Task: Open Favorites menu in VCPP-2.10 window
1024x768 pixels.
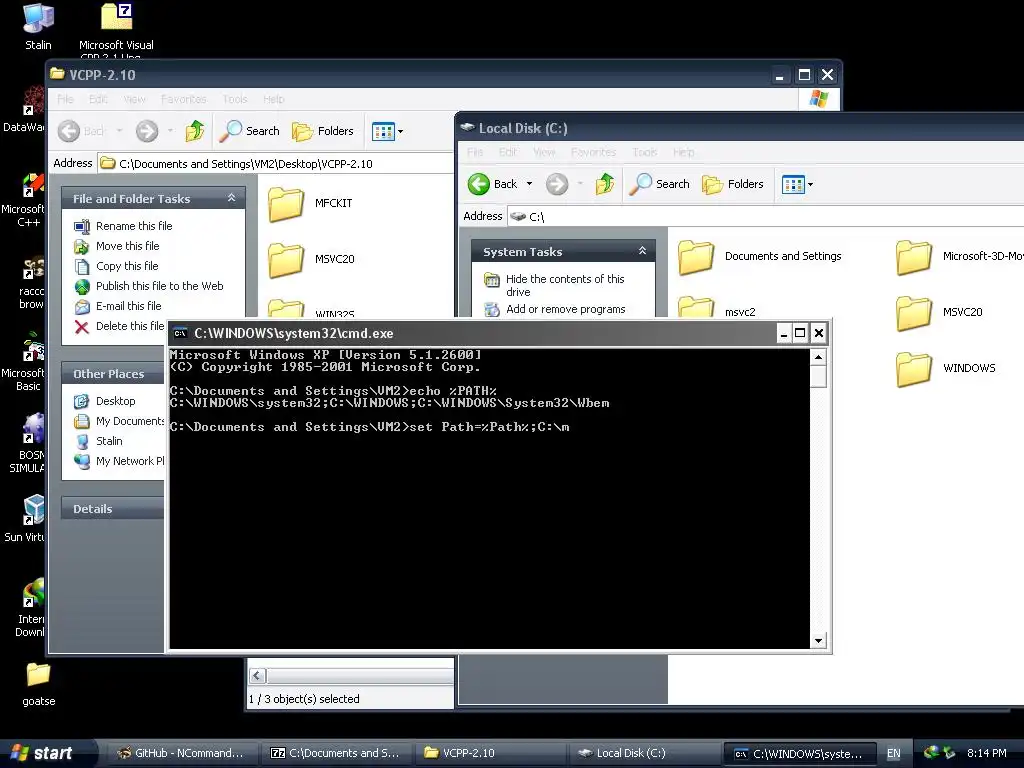Action: (x=184, y=99)
